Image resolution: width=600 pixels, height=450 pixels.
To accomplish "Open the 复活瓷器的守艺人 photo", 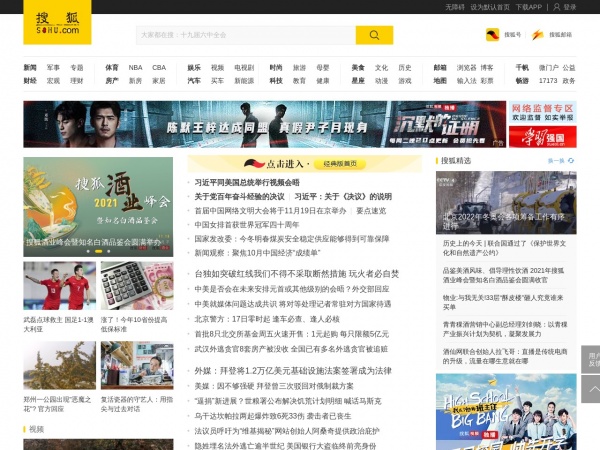I will (x=137, y=365).
